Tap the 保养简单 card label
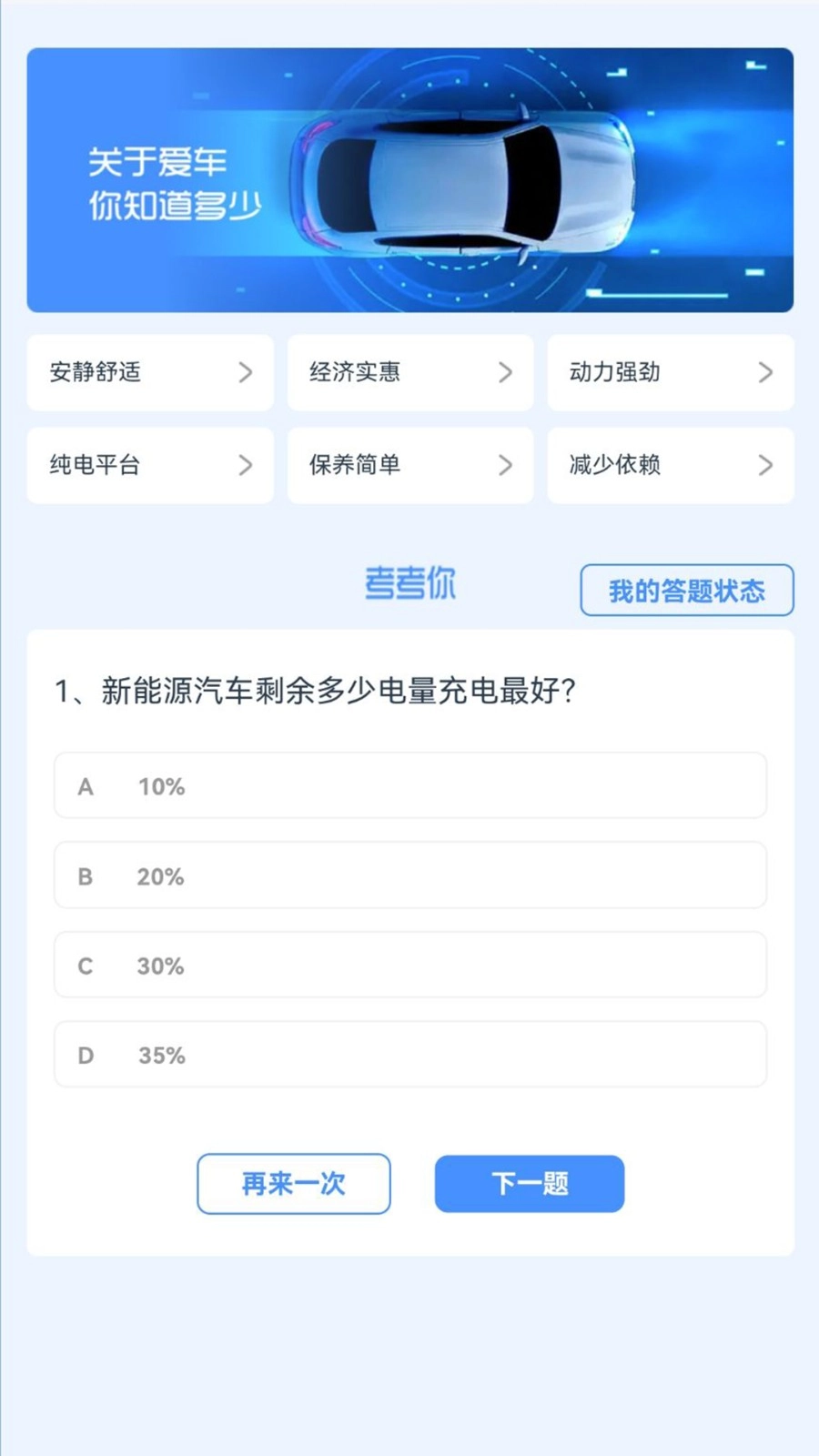Viewport: 819px width, 1456px height. pos(354,466)
